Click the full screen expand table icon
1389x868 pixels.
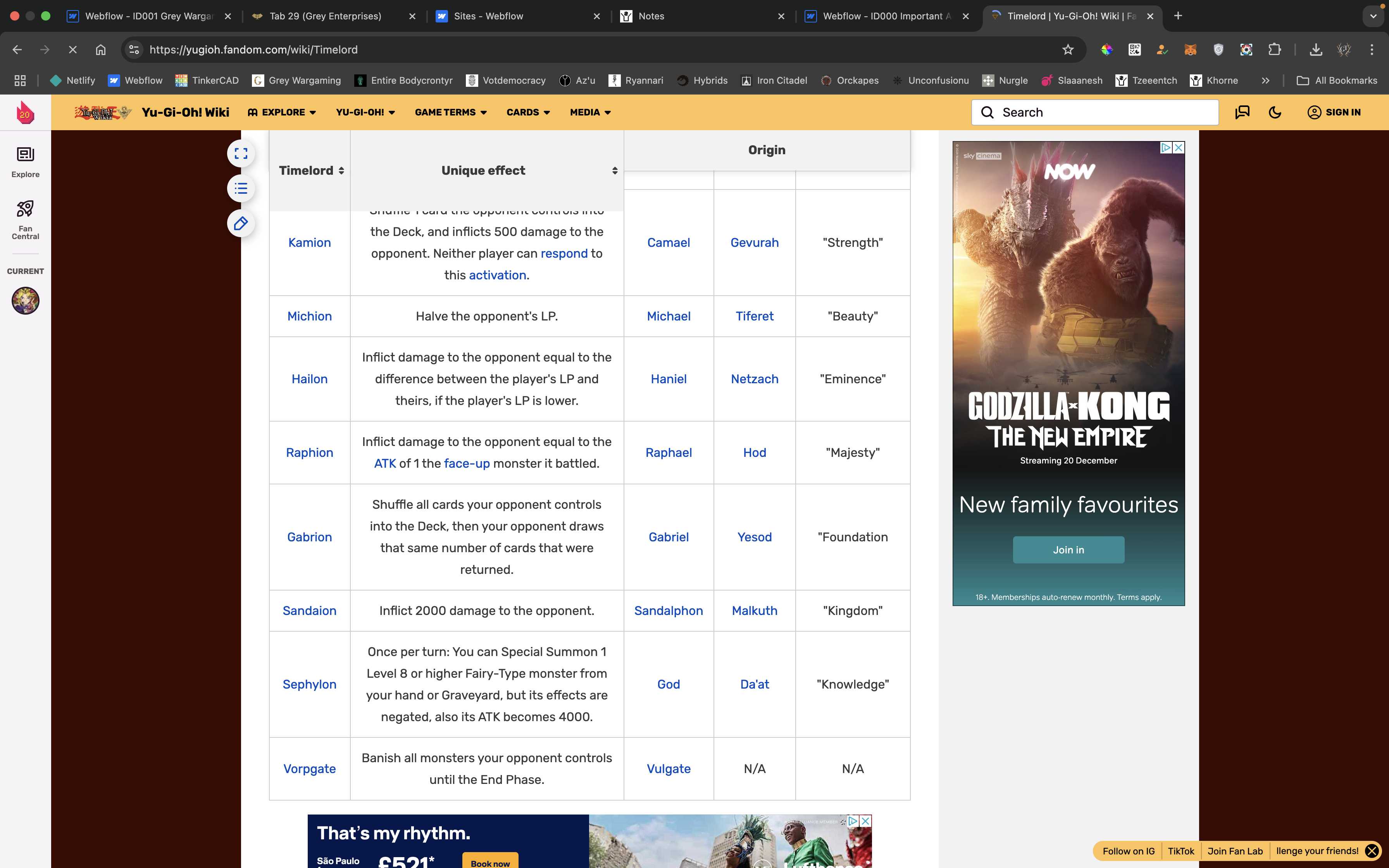point(241,153)
